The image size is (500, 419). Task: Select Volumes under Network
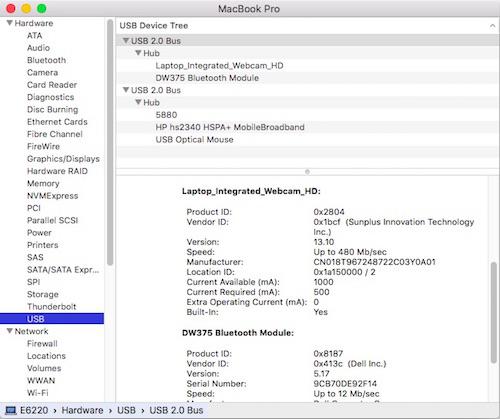(x=44, y=368)
